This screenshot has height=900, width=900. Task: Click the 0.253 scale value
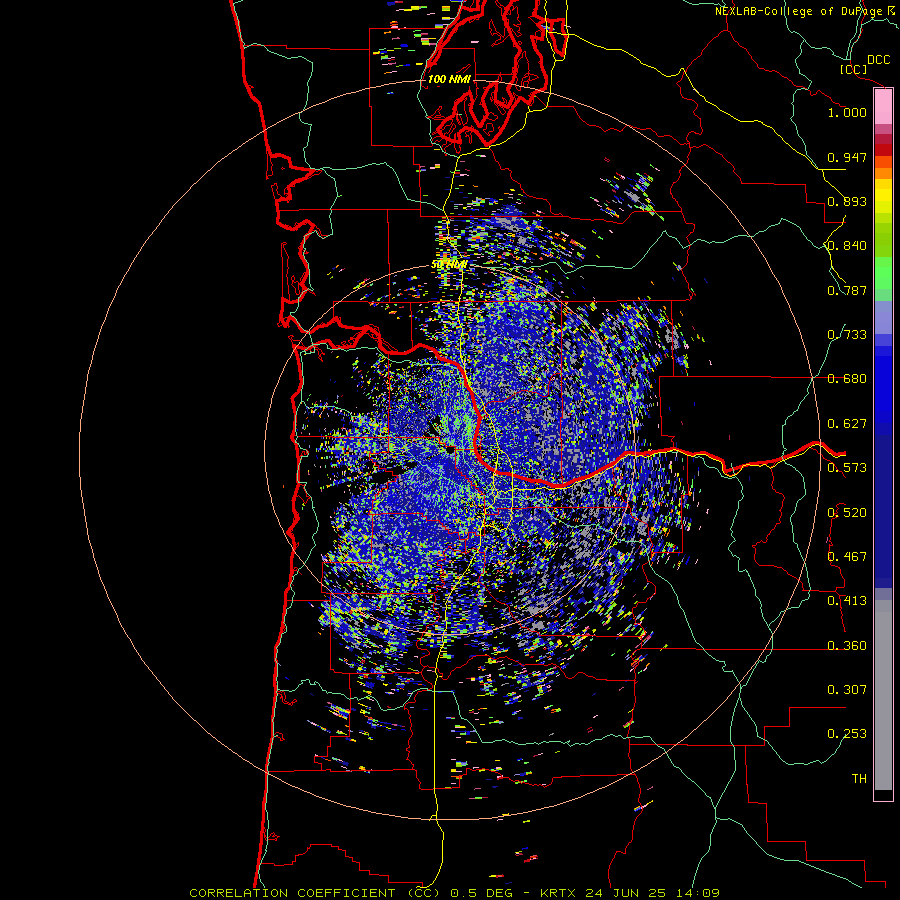click(x=847, y=734)
